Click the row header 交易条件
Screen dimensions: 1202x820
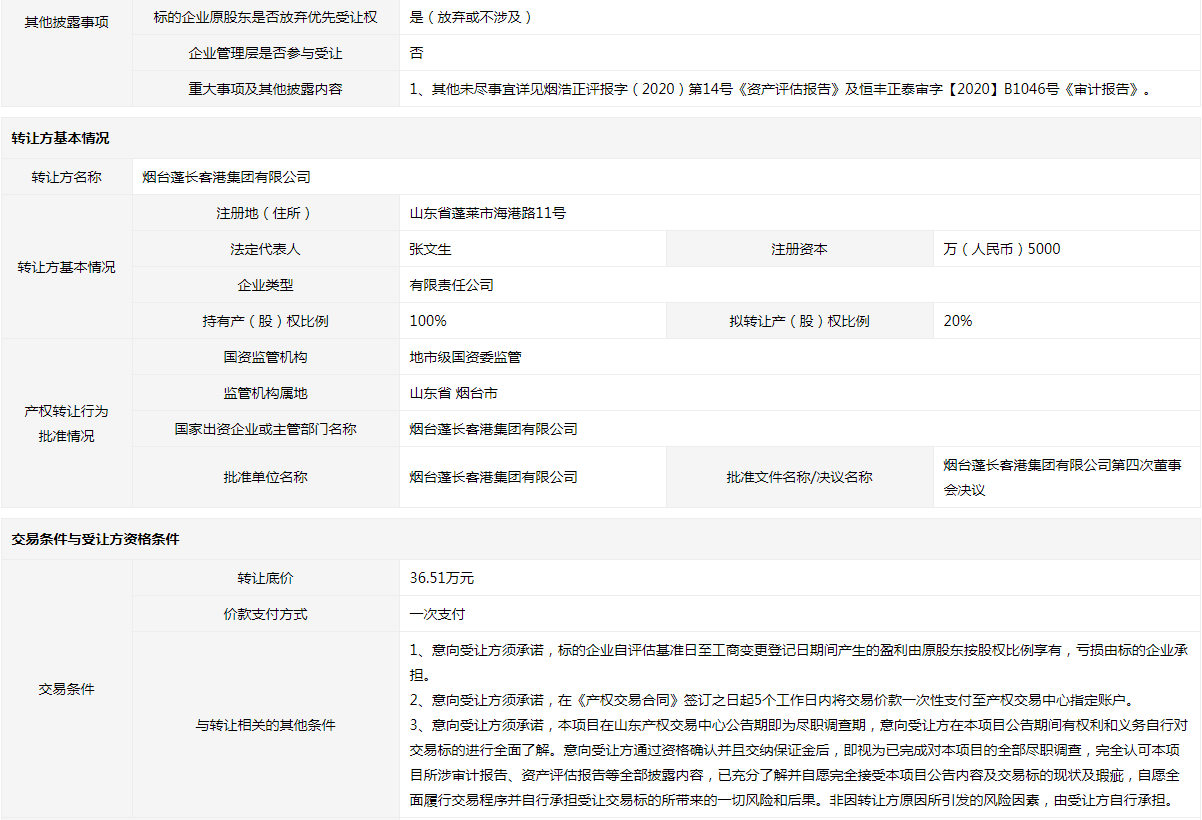point(66,689)
